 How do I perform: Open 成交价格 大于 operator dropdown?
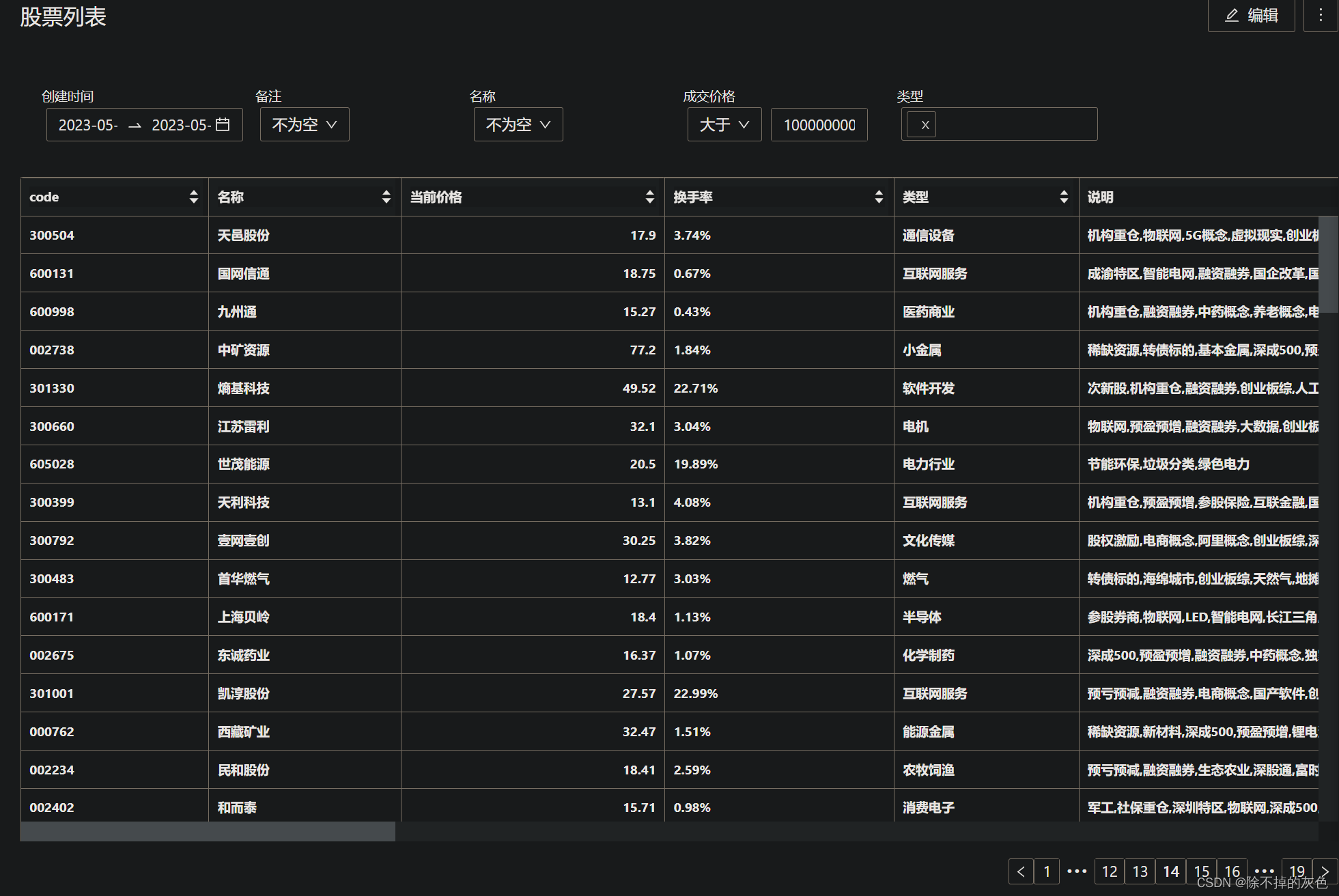(x=724, y=124)
